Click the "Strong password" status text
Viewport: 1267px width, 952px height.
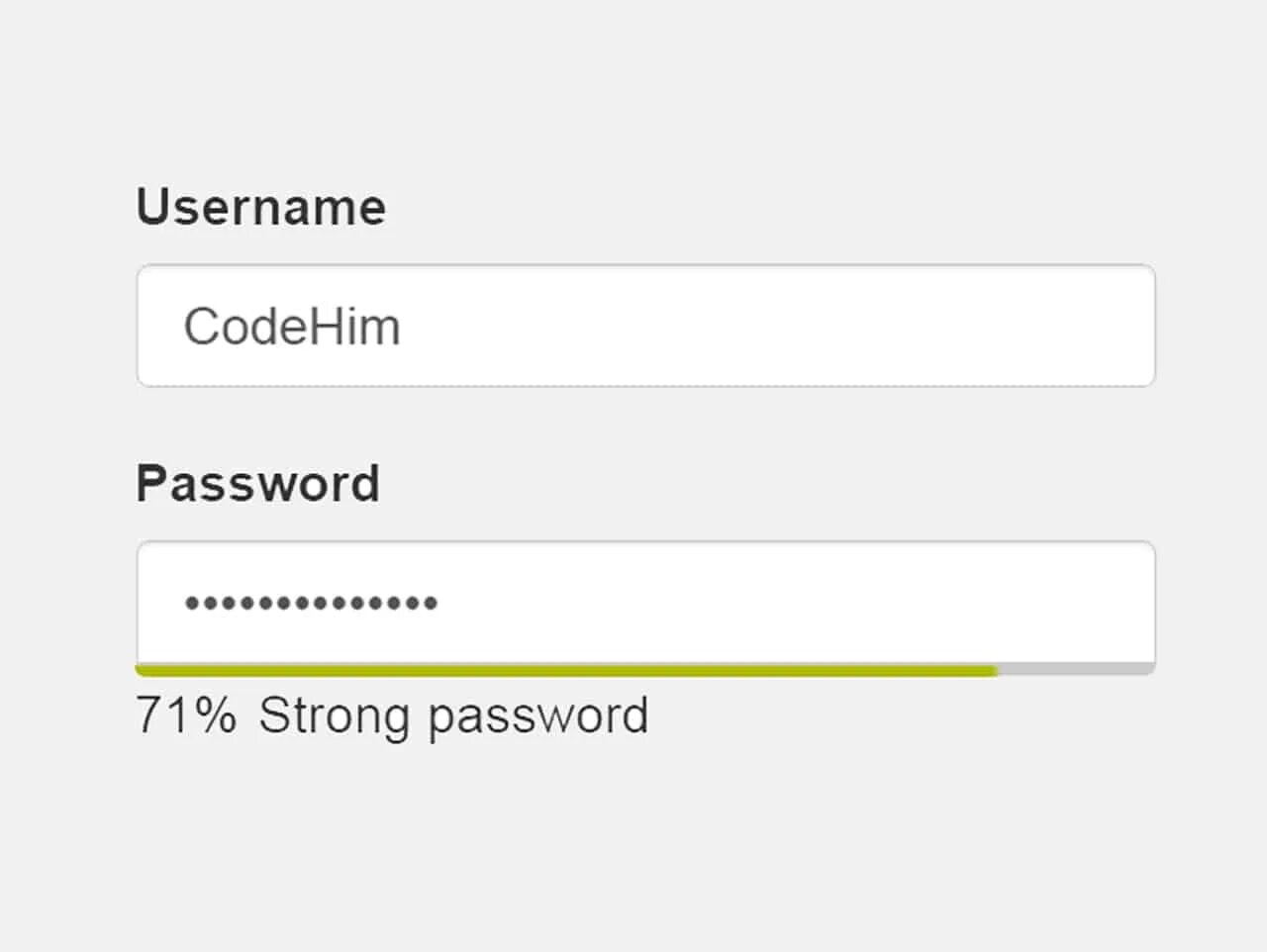[453, 715]
